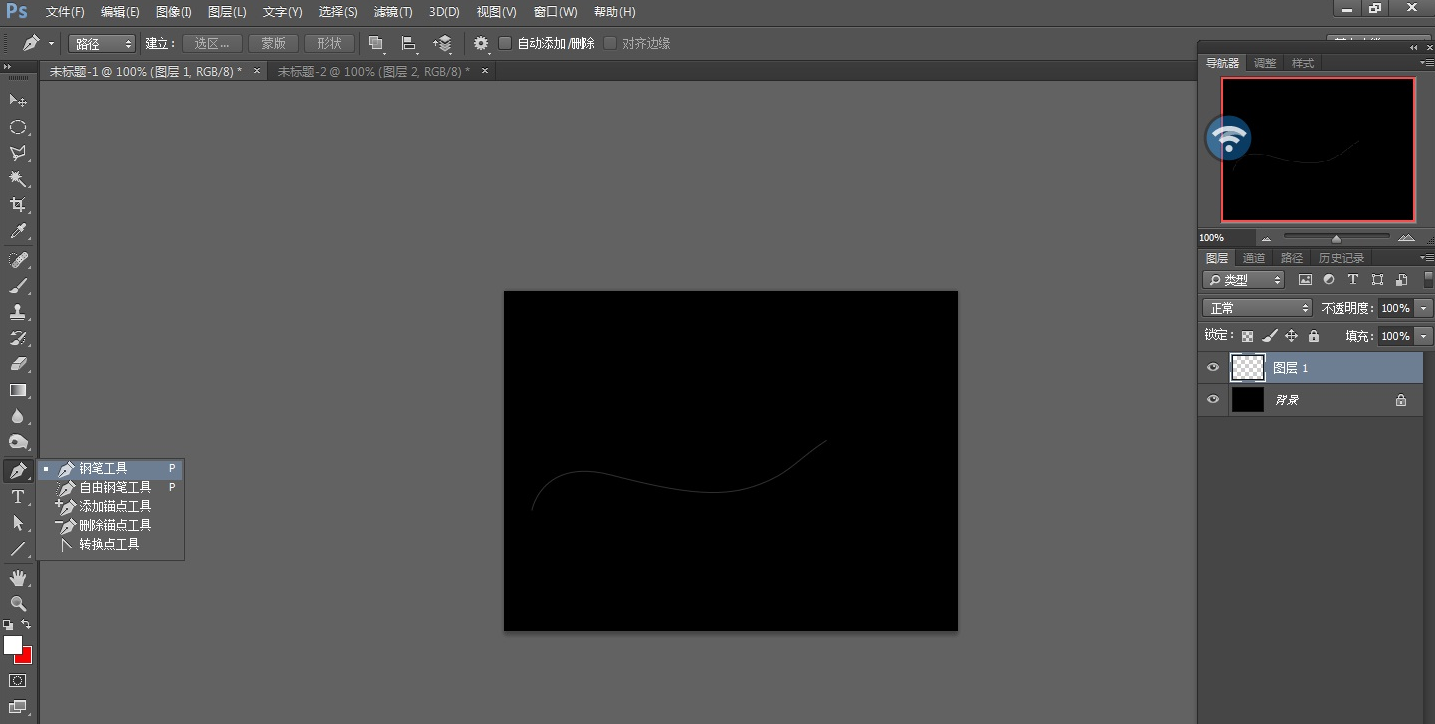The width and height of the screenshot is (1435, 724).
Task: Open the Navigator panel flyout menu
Action: coord(1427,62)
